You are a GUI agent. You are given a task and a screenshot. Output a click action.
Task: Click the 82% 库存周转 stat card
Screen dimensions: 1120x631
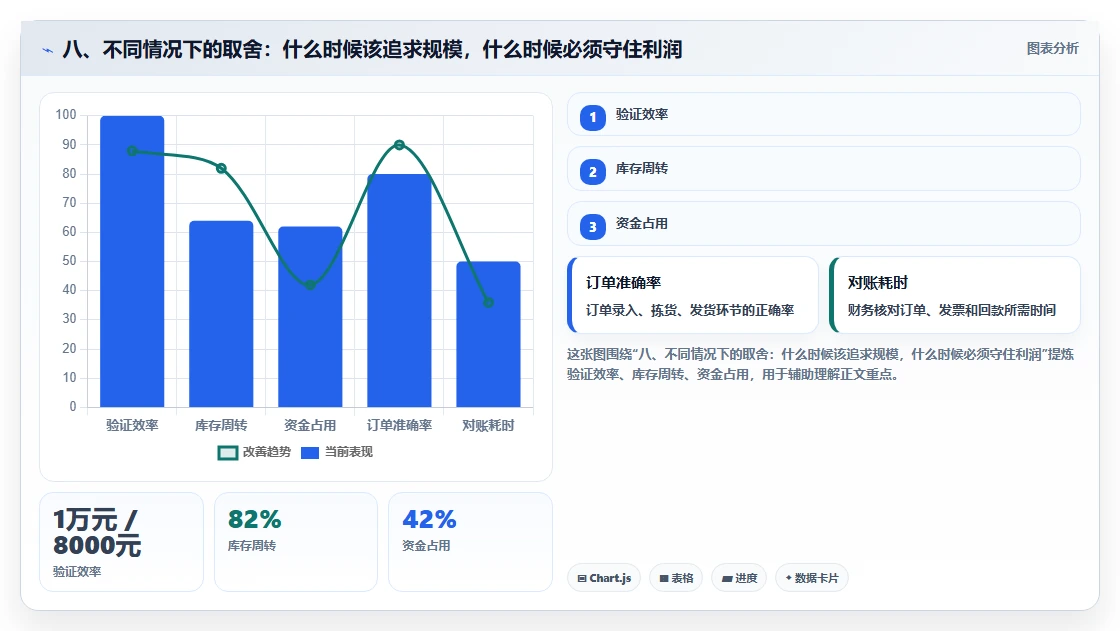click(x=296, y=542)
